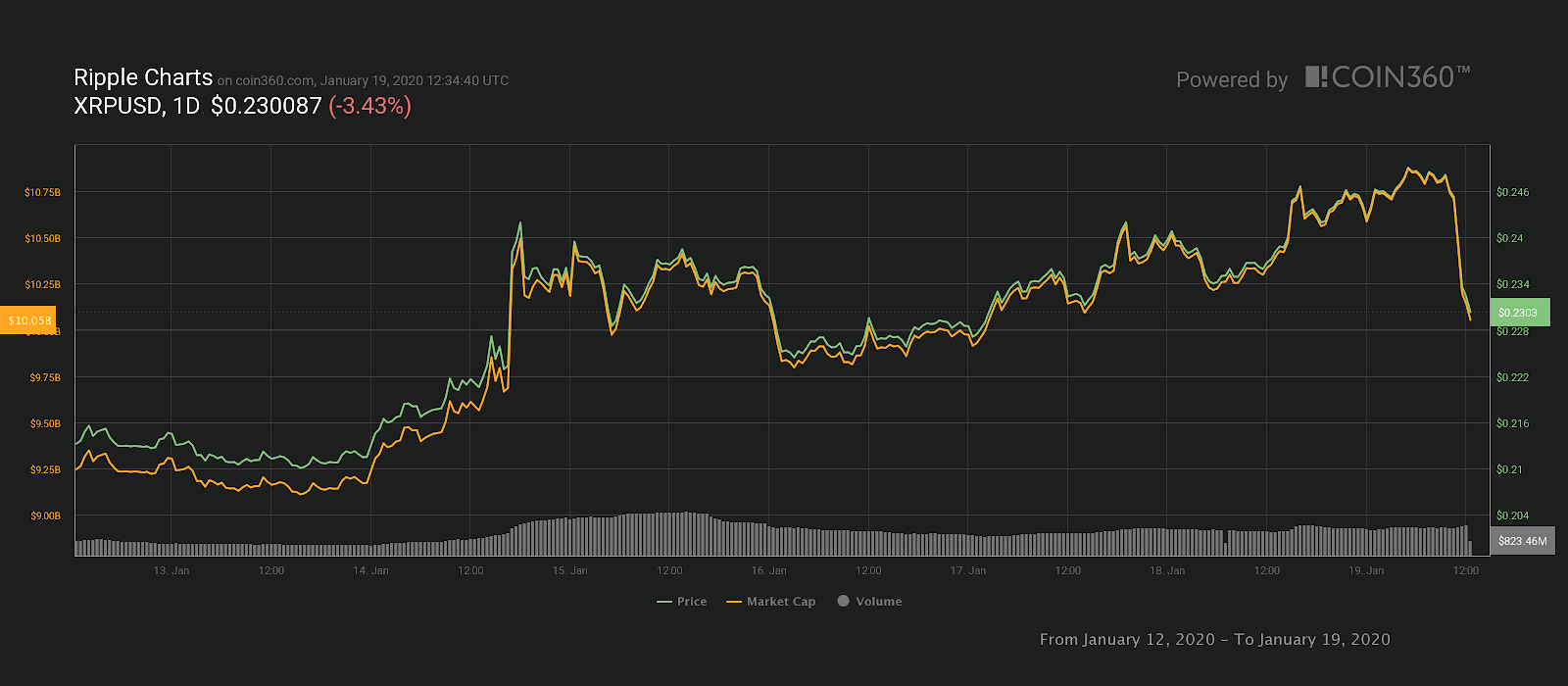
Task: Click the COIN360 logo
Action: [1388, 77]
